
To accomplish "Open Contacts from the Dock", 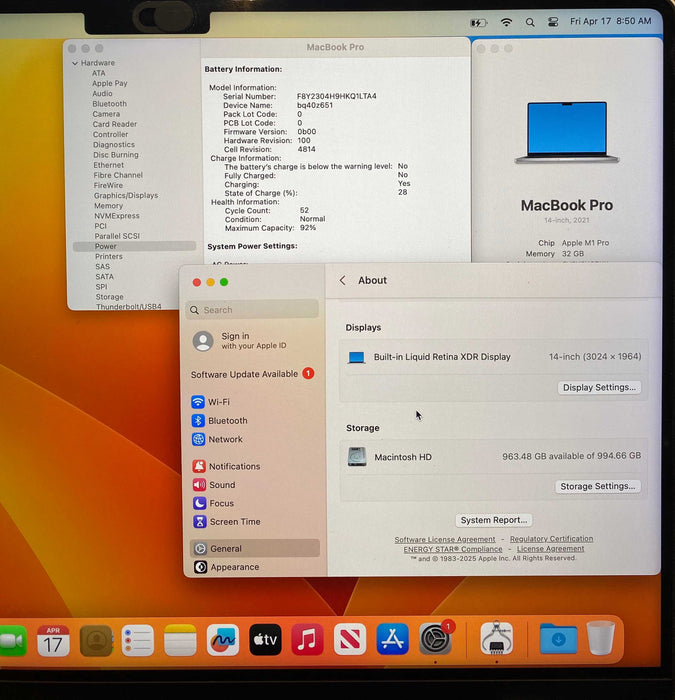I will click(x=96, y=641).
